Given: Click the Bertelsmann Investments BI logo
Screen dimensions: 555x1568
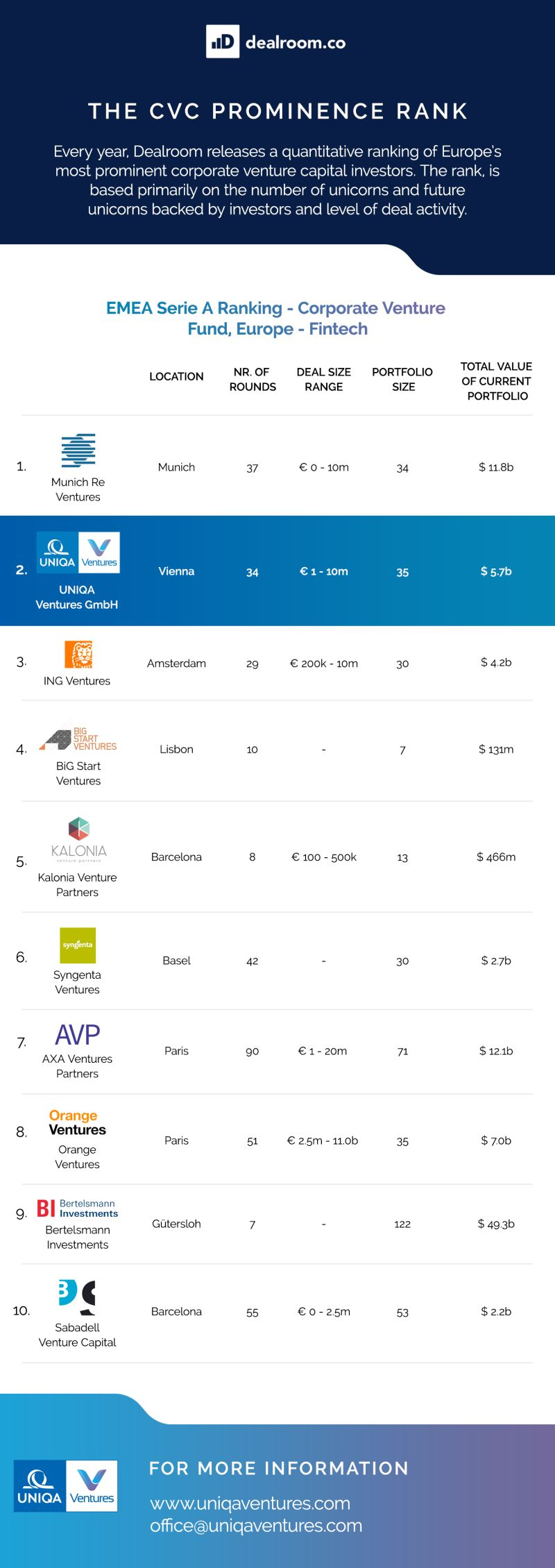Looking at the screenshot, I should pyautogui.click(x=78, y=1208).
